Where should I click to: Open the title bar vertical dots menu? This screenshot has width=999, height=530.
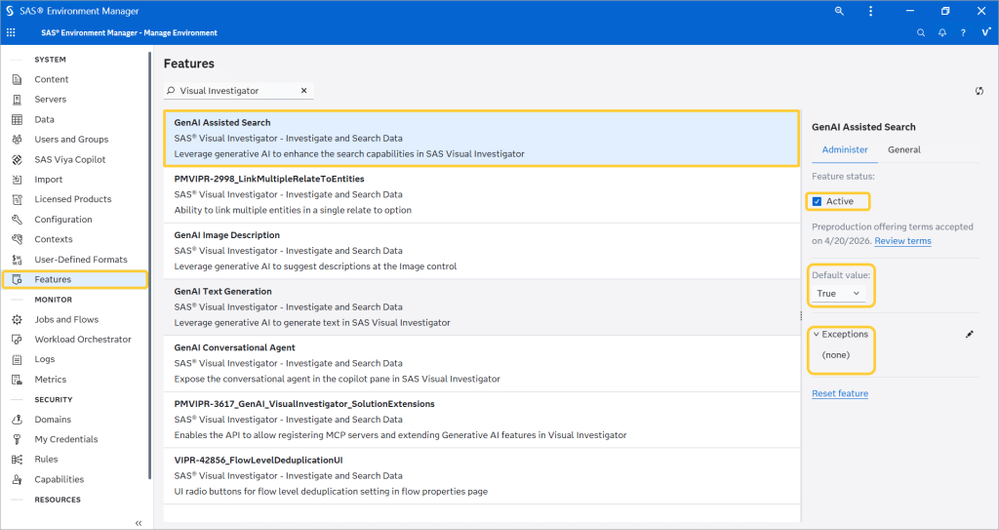[870, 11]
